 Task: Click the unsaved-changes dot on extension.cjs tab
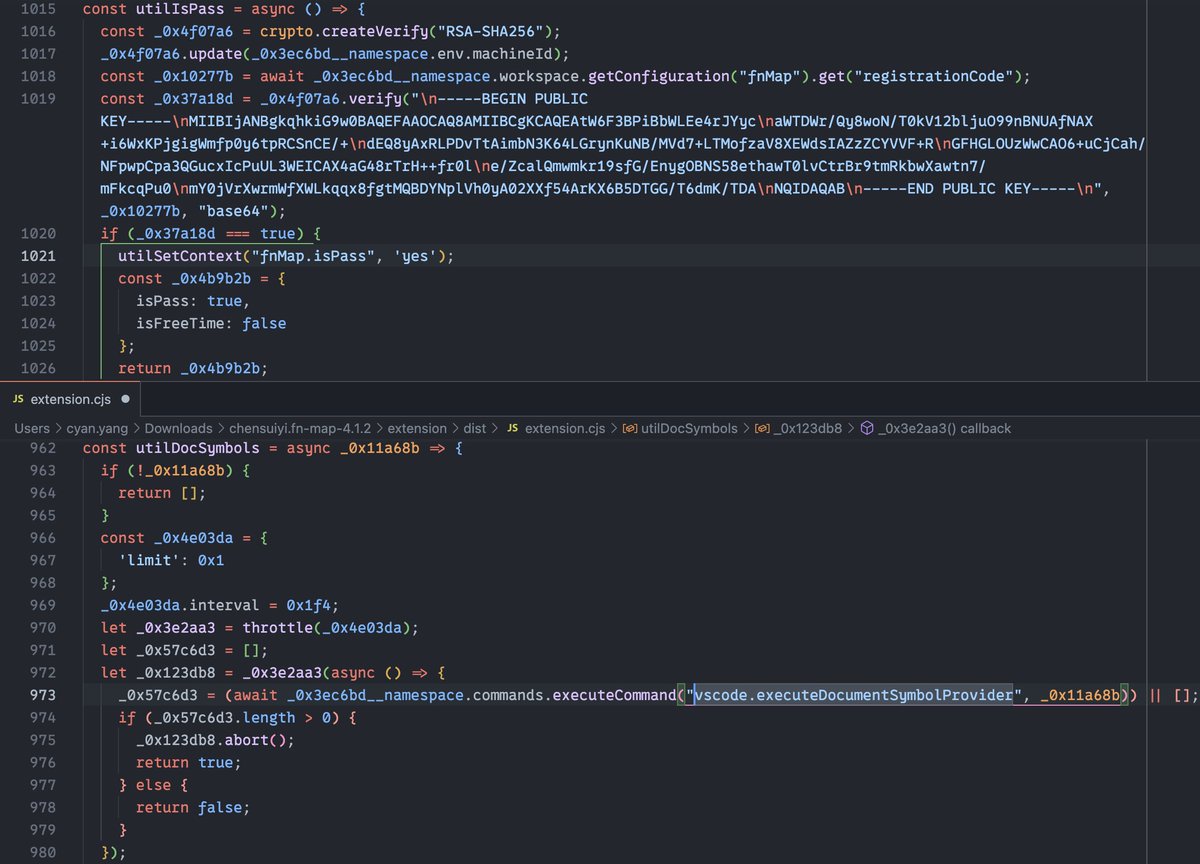click(x=125, y=399)
